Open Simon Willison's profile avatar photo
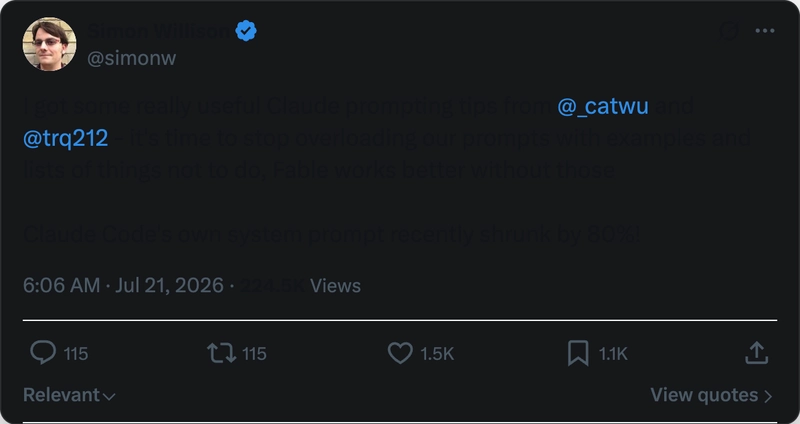The height and width of the screenshot is (424, 800). (49, 44)
